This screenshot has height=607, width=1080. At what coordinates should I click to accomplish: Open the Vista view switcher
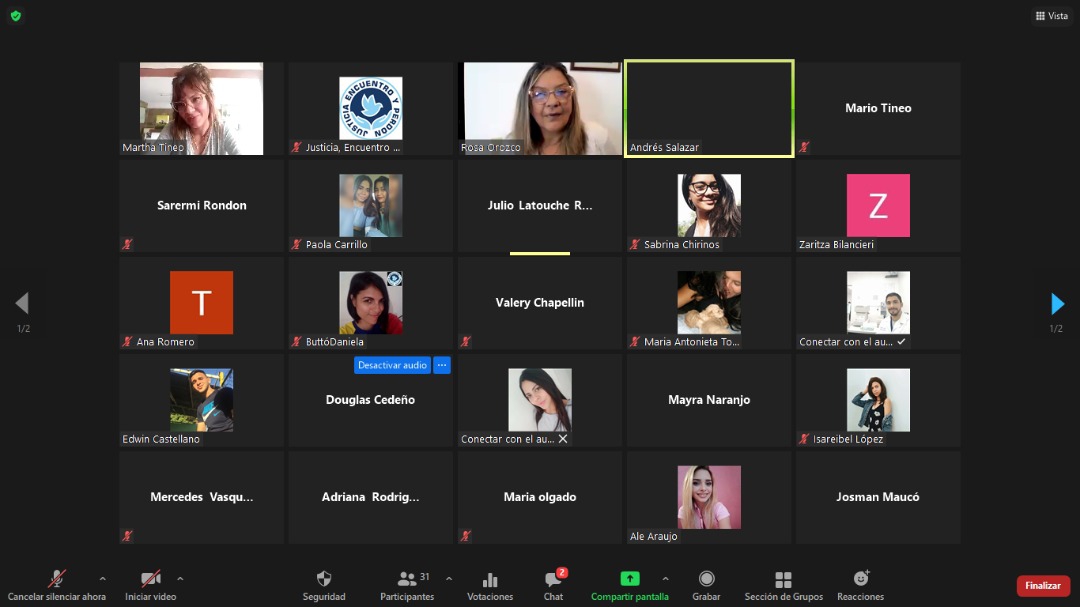[x=1051, y=16]
